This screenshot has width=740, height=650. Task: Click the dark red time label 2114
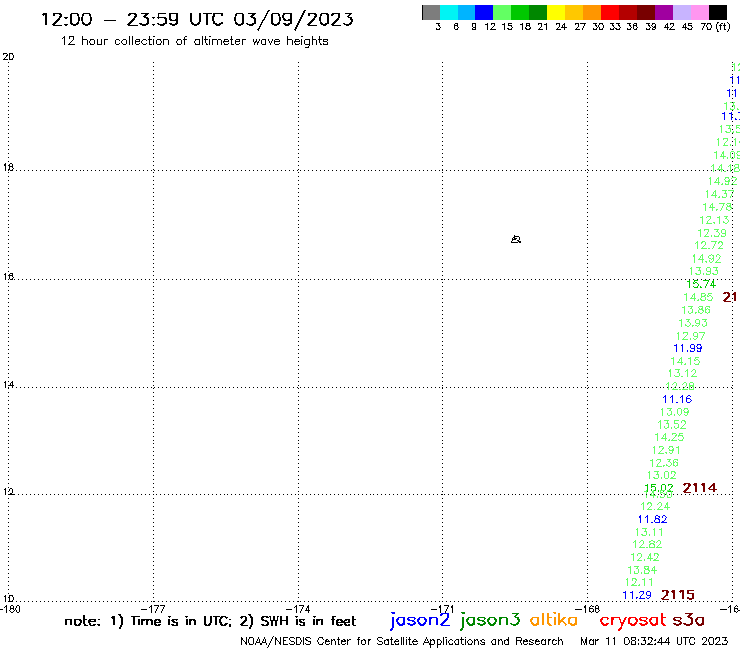click(x=699, y=488)
